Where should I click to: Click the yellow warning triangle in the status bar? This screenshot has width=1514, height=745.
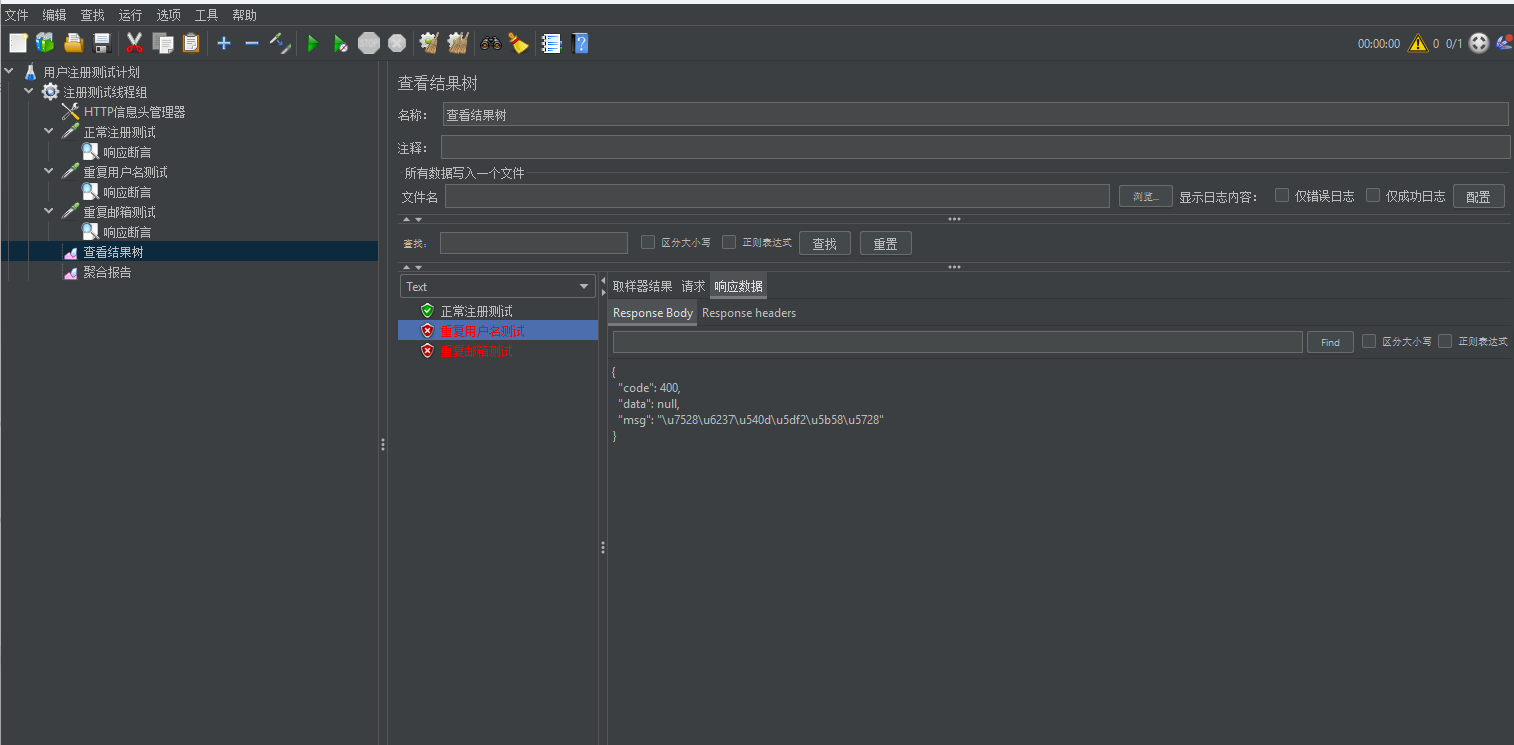click(x=1417, y=43)
